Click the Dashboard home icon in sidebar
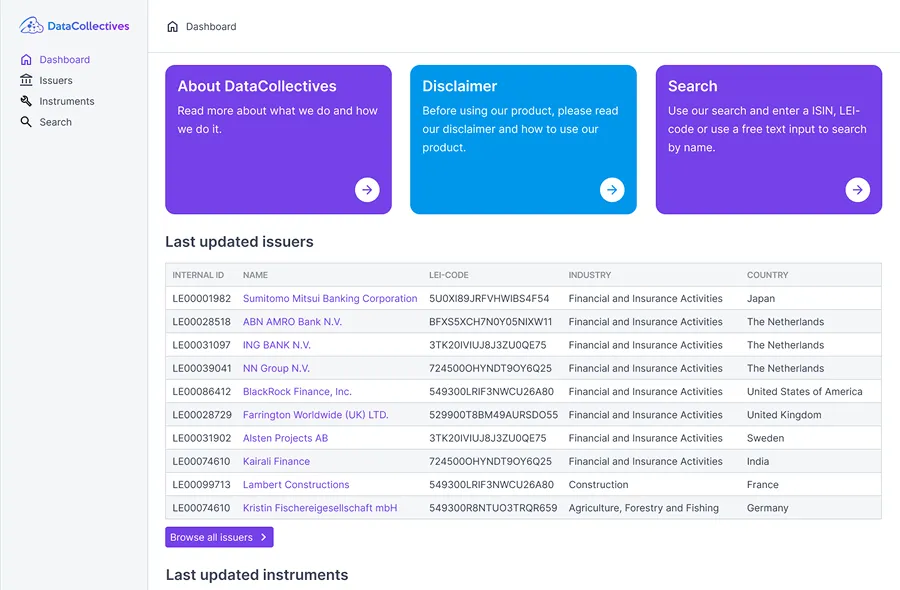The width and height of the screenshot is (900, 590). point(26,60)
